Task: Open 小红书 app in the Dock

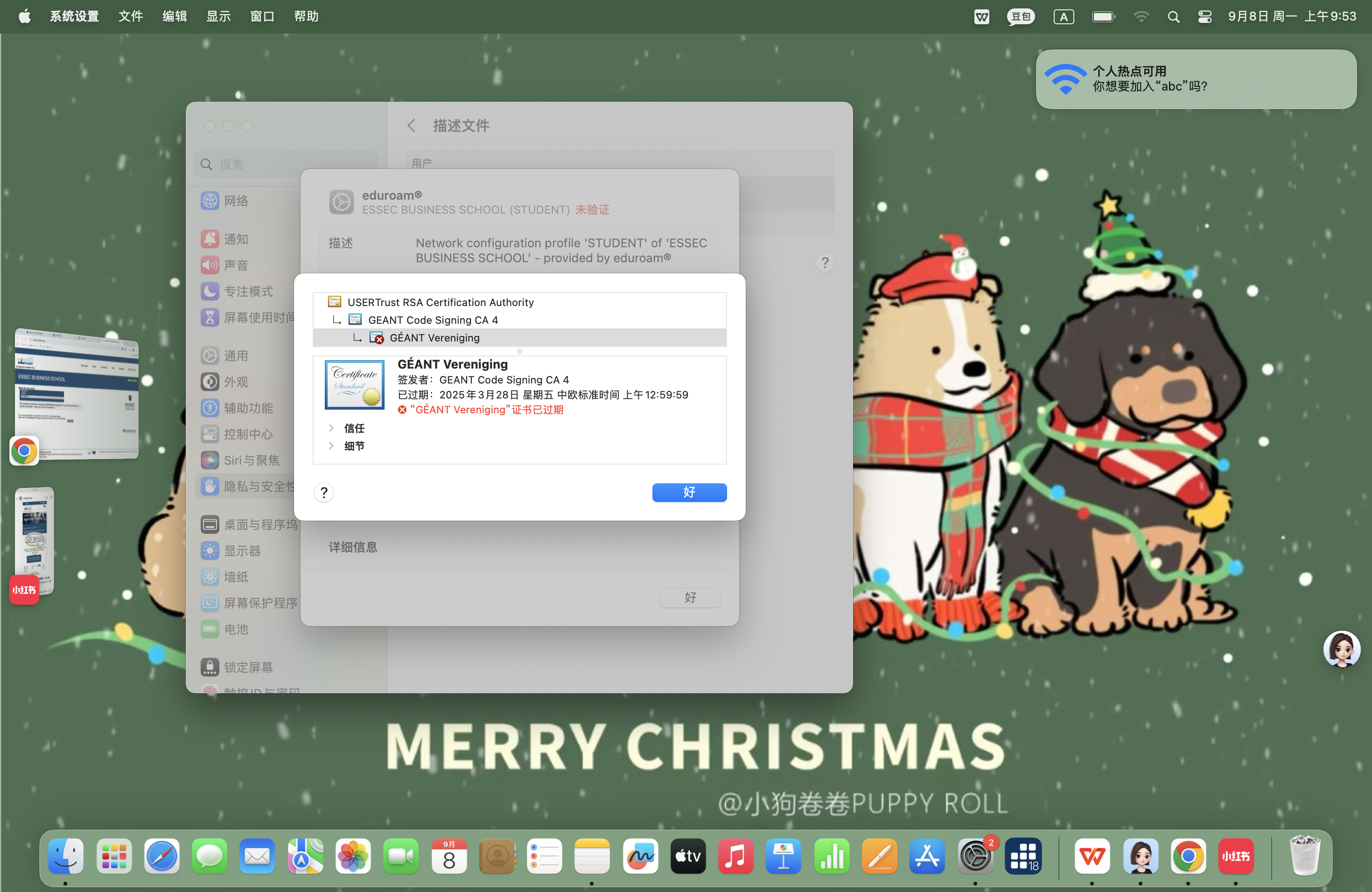Action: point(1235,856)
